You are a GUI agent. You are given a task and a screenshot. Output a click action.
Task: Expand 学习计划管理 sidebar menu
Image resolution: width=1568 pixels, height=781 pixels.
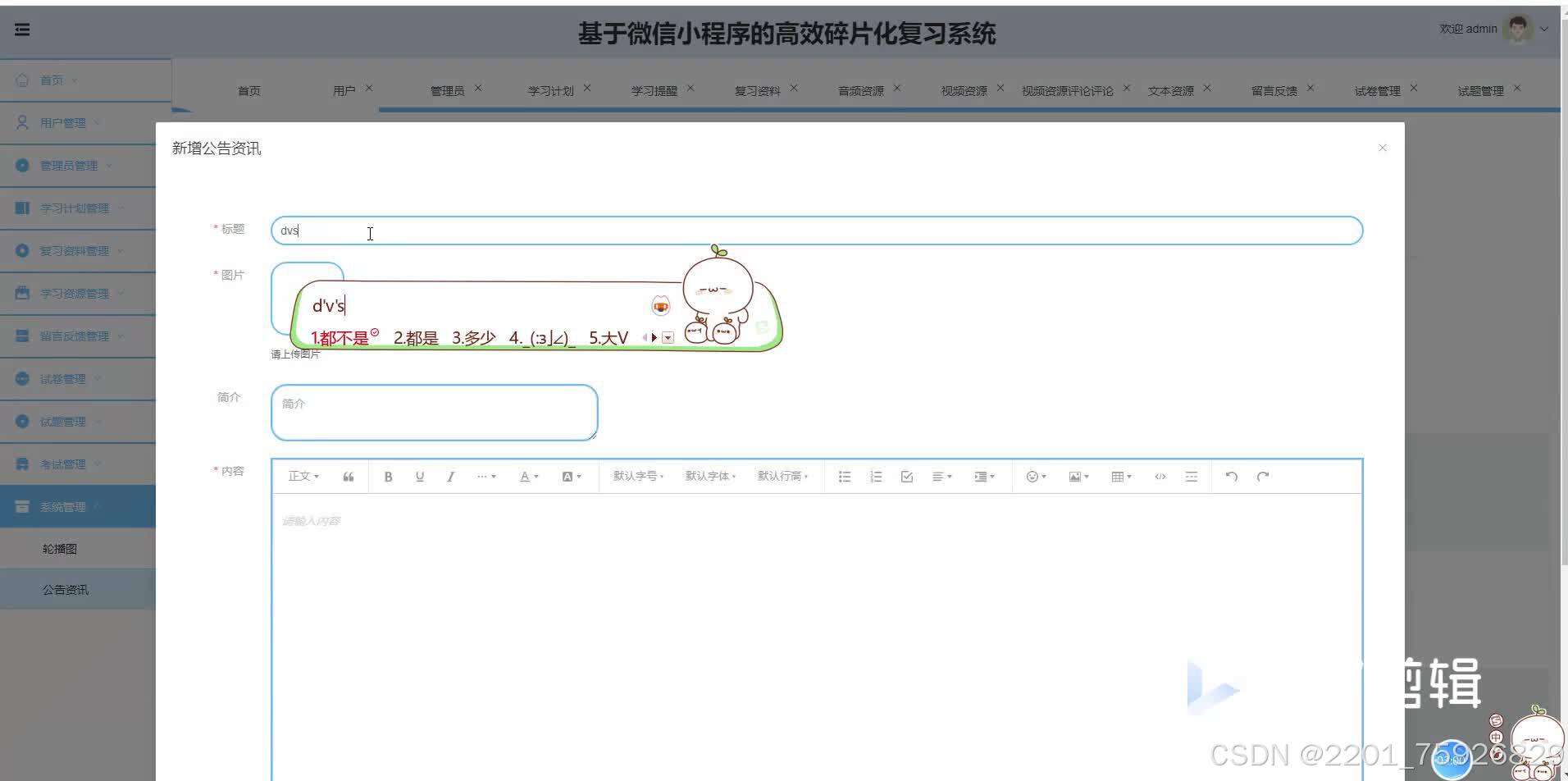pyautogui.click(x=78, y=208)
